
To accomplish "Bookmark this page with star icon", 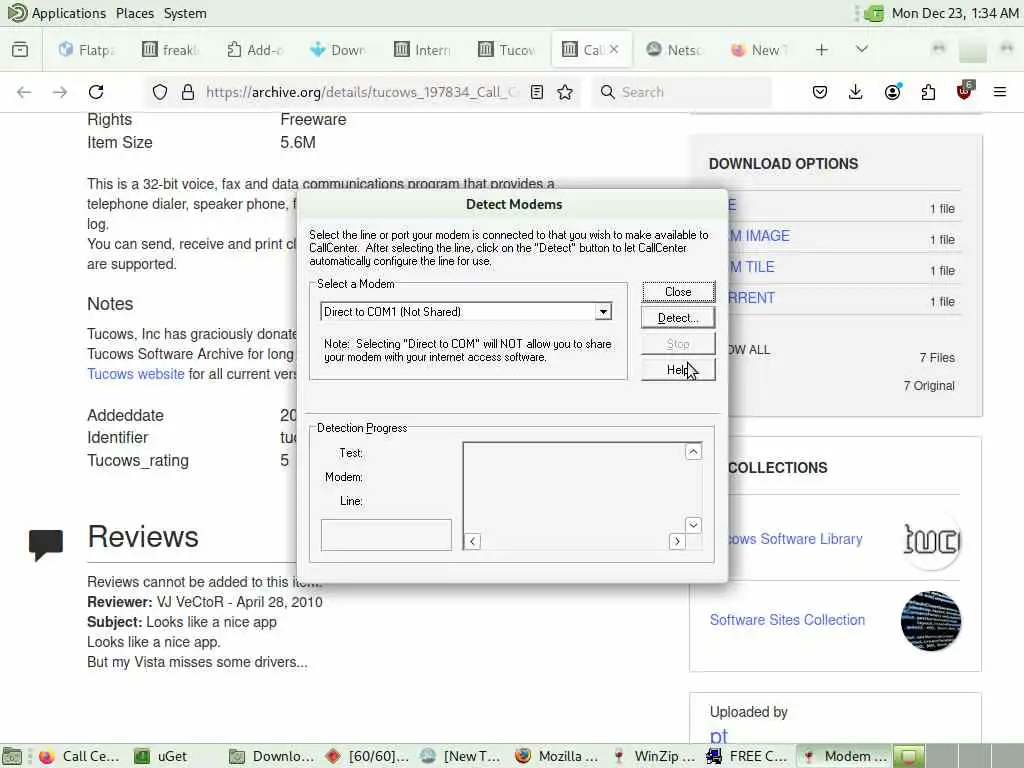I will pos(565,92).
